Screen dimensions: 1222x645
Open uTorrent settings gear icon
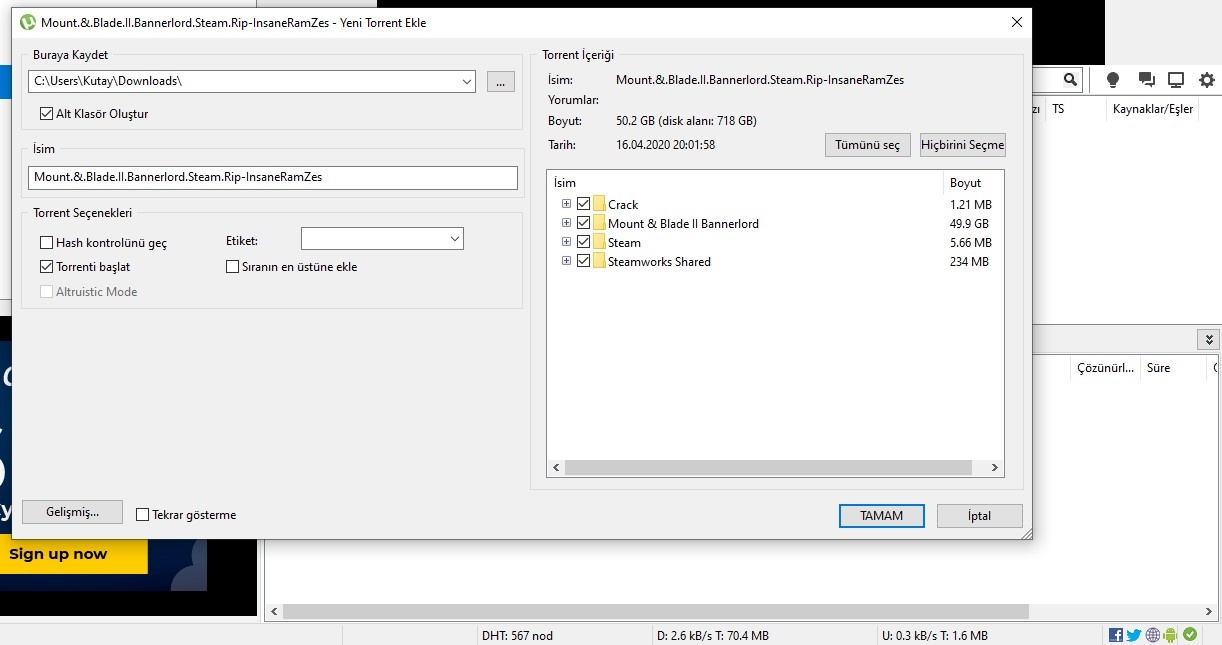[x=1207, y=80]
